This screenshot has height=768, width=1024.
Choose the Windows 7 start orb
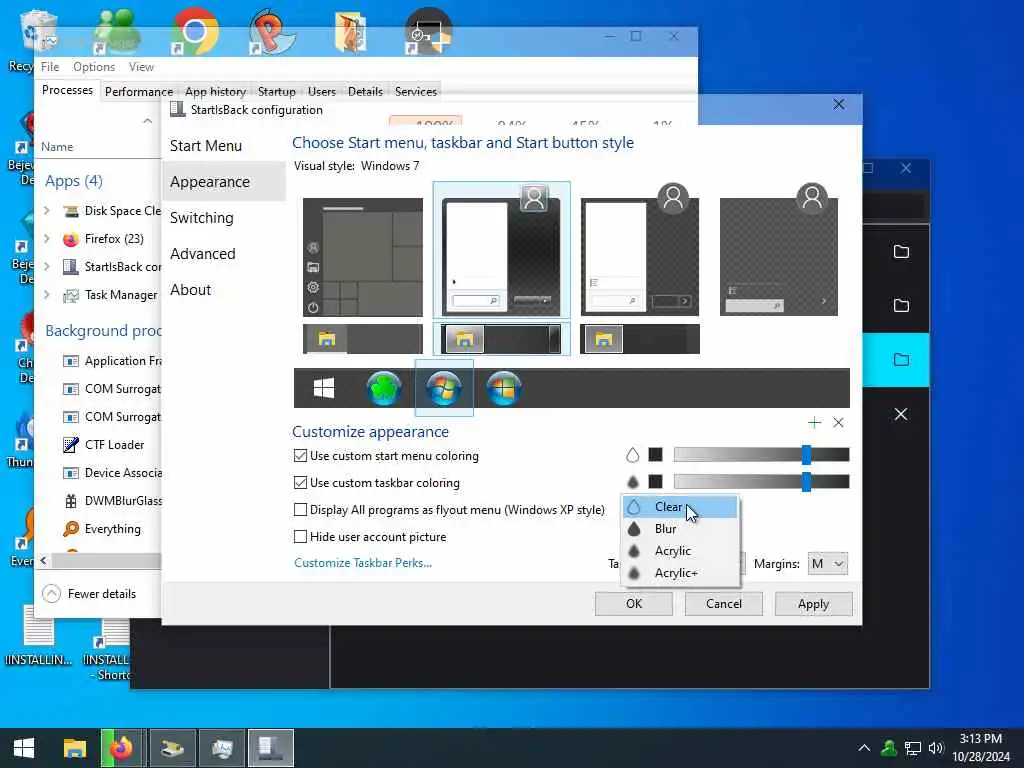coord(444,388)
